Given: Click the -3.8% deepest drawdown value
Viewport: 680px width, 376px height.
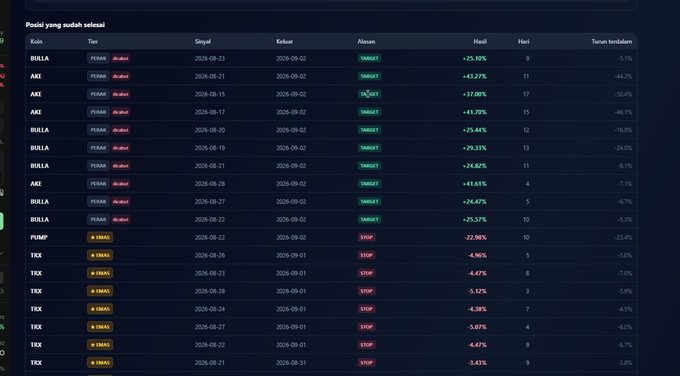Looking at the screenshot, I should click(x=624, y=363).
